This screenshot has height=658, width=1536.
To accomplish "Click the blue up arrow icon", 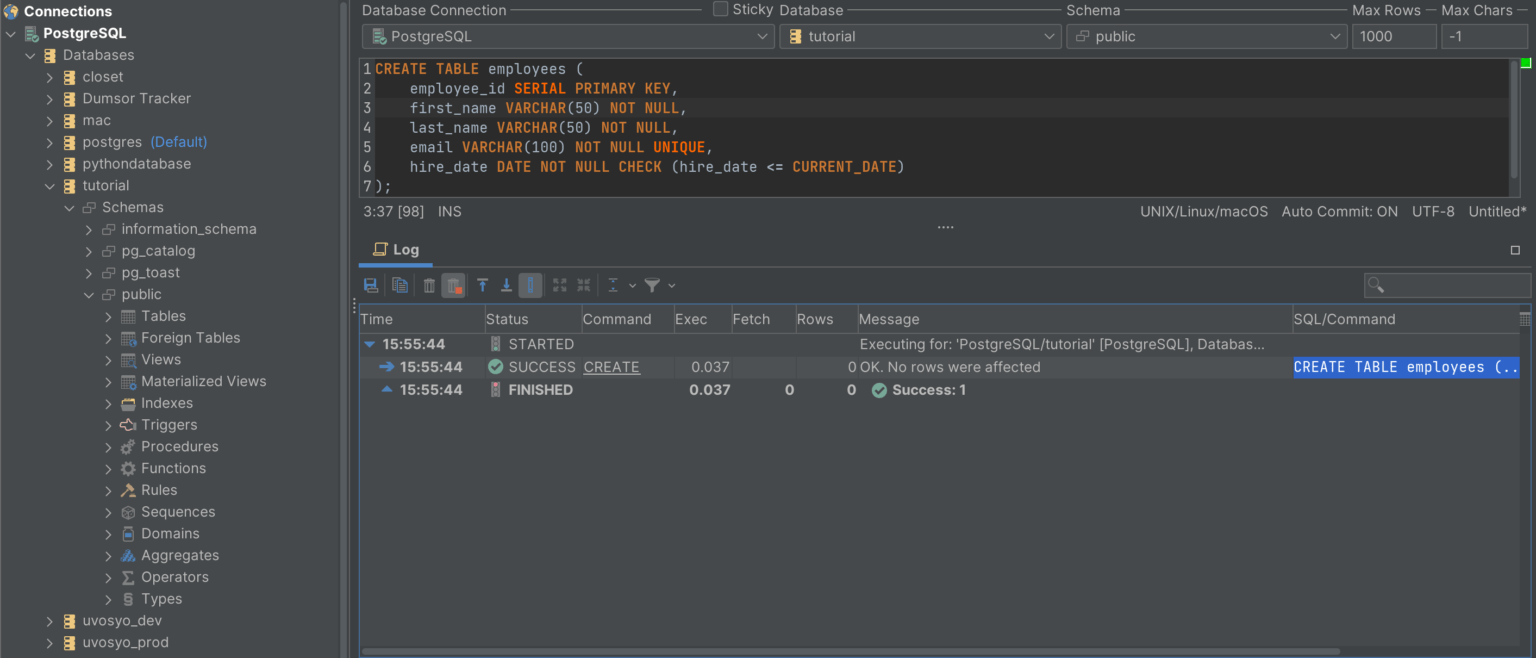I will 482,286.
